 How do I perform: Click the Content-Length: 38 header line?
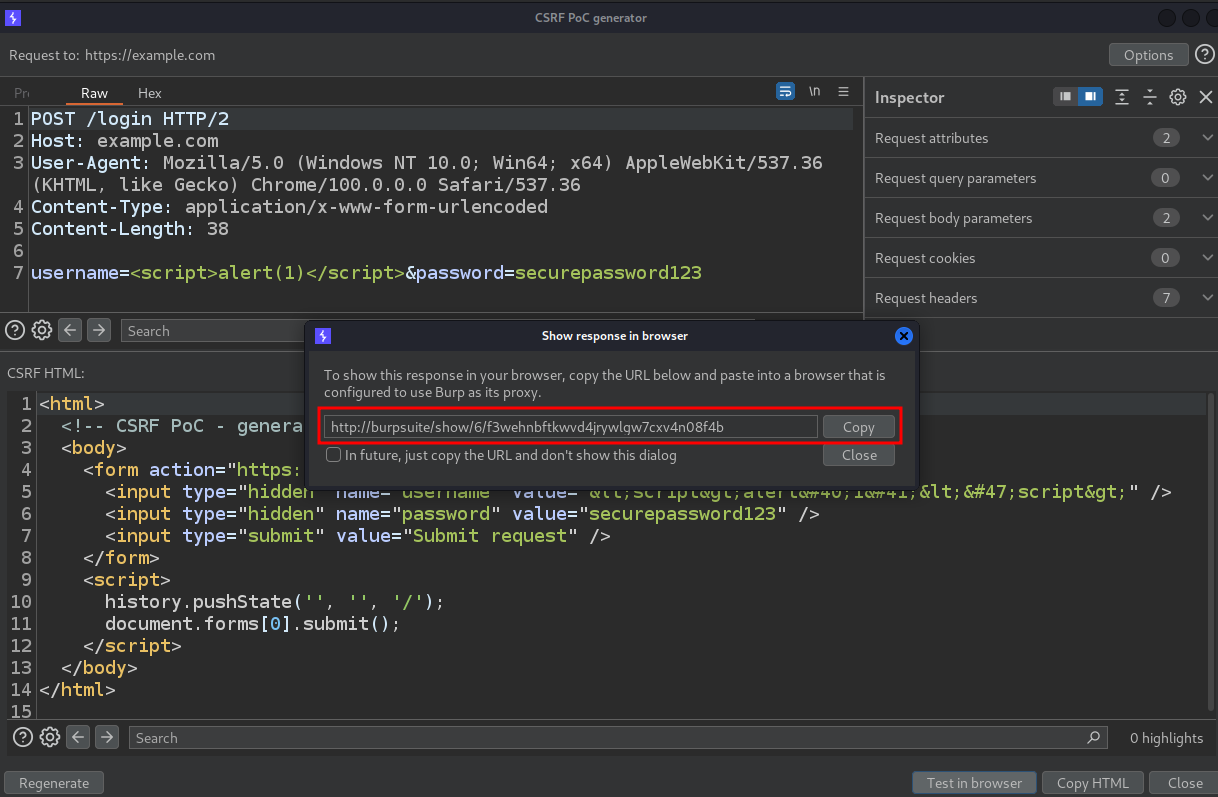130,229
